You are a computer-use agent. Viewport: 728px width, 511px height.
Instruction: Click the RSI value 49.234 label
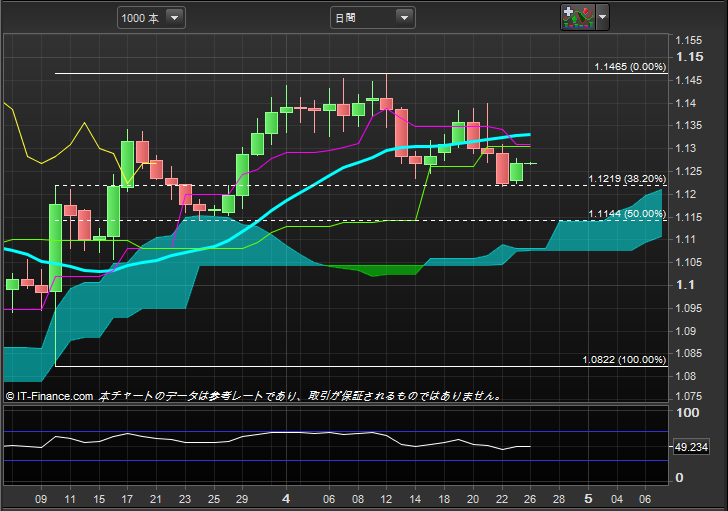[691, 447]
